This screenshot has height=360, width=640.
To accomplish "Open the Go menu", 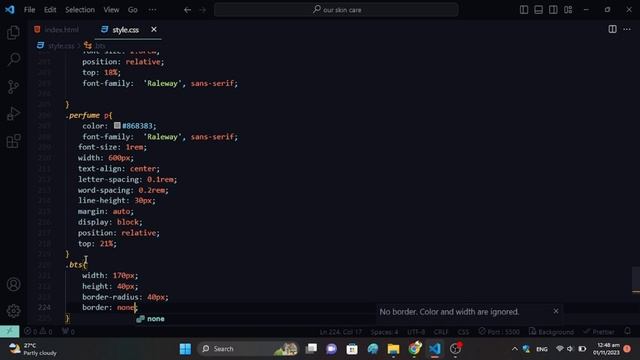I will 133,10.
